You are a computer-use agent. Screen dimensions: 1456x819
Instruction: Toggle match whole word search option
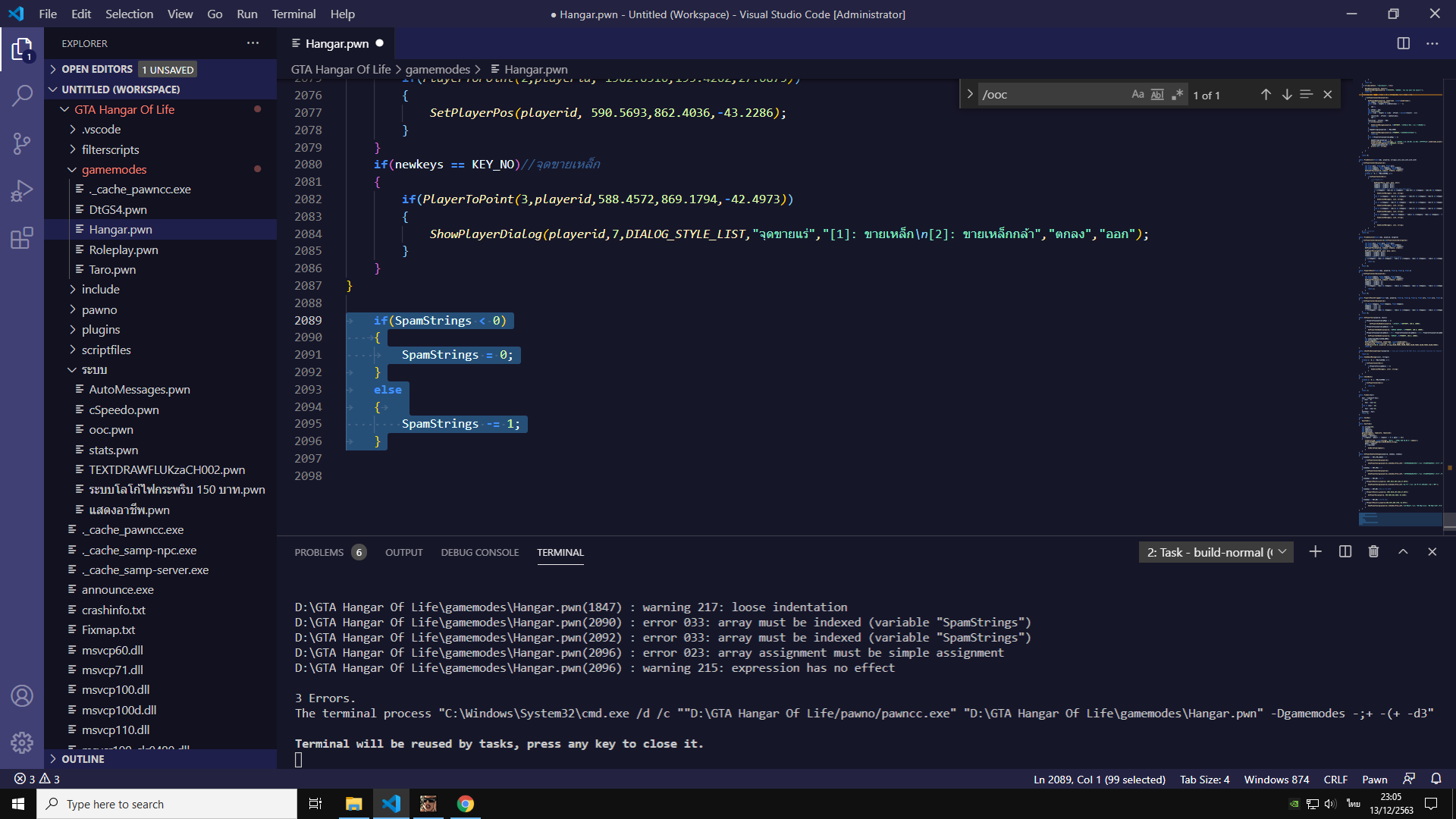(1156, 93)
